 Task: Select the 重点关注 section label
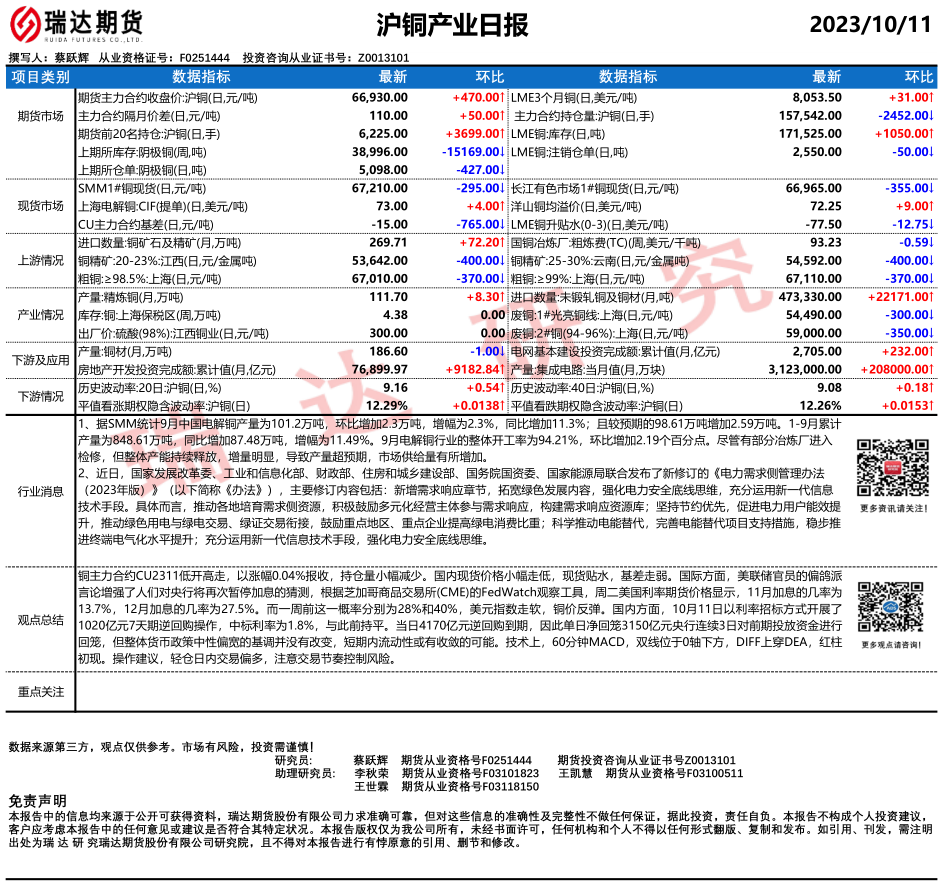pyautogui.click(x=40, y=692)
